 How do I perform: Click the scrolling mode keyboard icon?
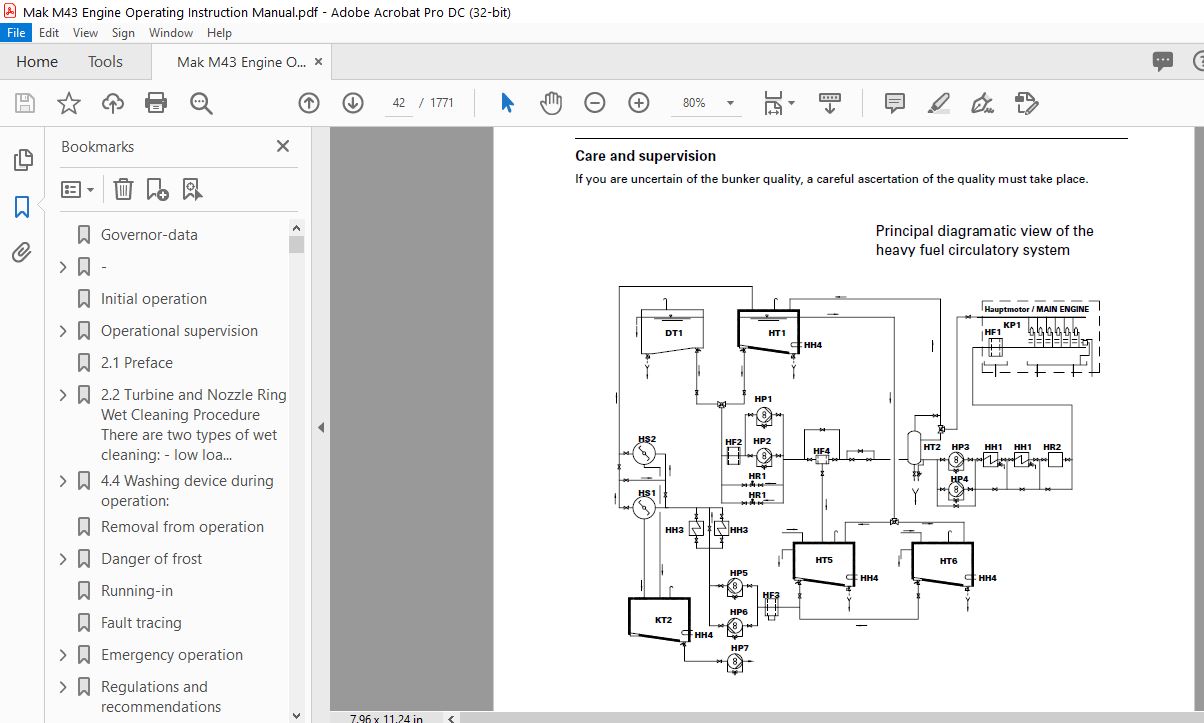coord(830,103)
